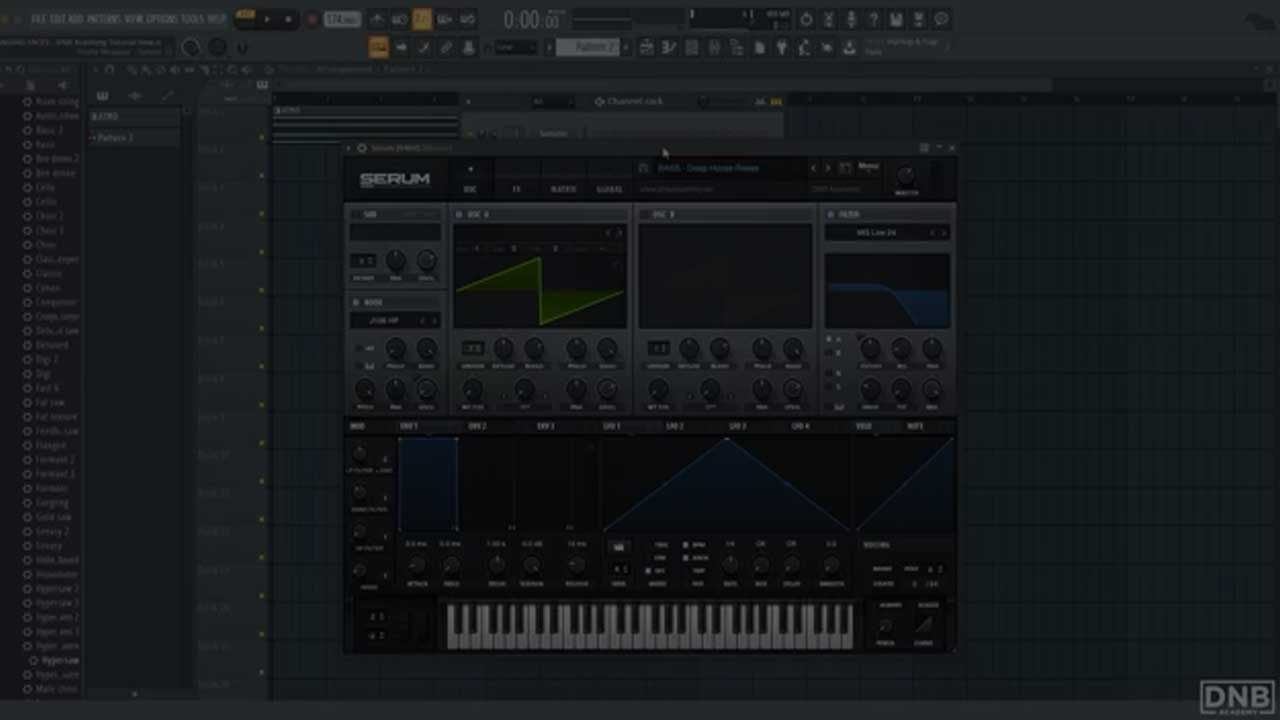Toggle filter routing checkbox A
Viewport: 1280px width, 720px height.
click(829, 340)
